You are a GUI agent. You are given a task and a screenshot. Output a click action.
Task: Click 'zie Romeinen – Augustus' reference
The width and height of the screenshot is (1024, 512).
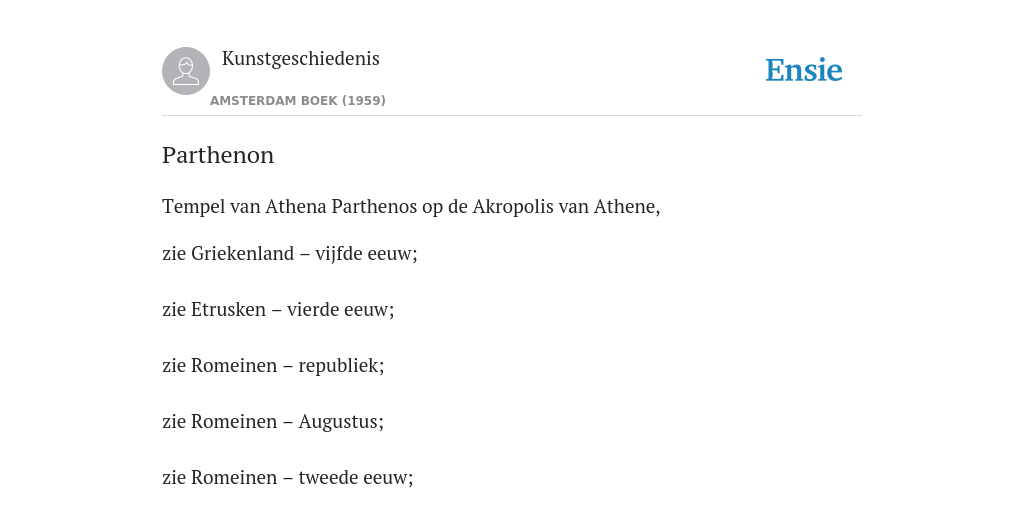[x=273, y=422]
